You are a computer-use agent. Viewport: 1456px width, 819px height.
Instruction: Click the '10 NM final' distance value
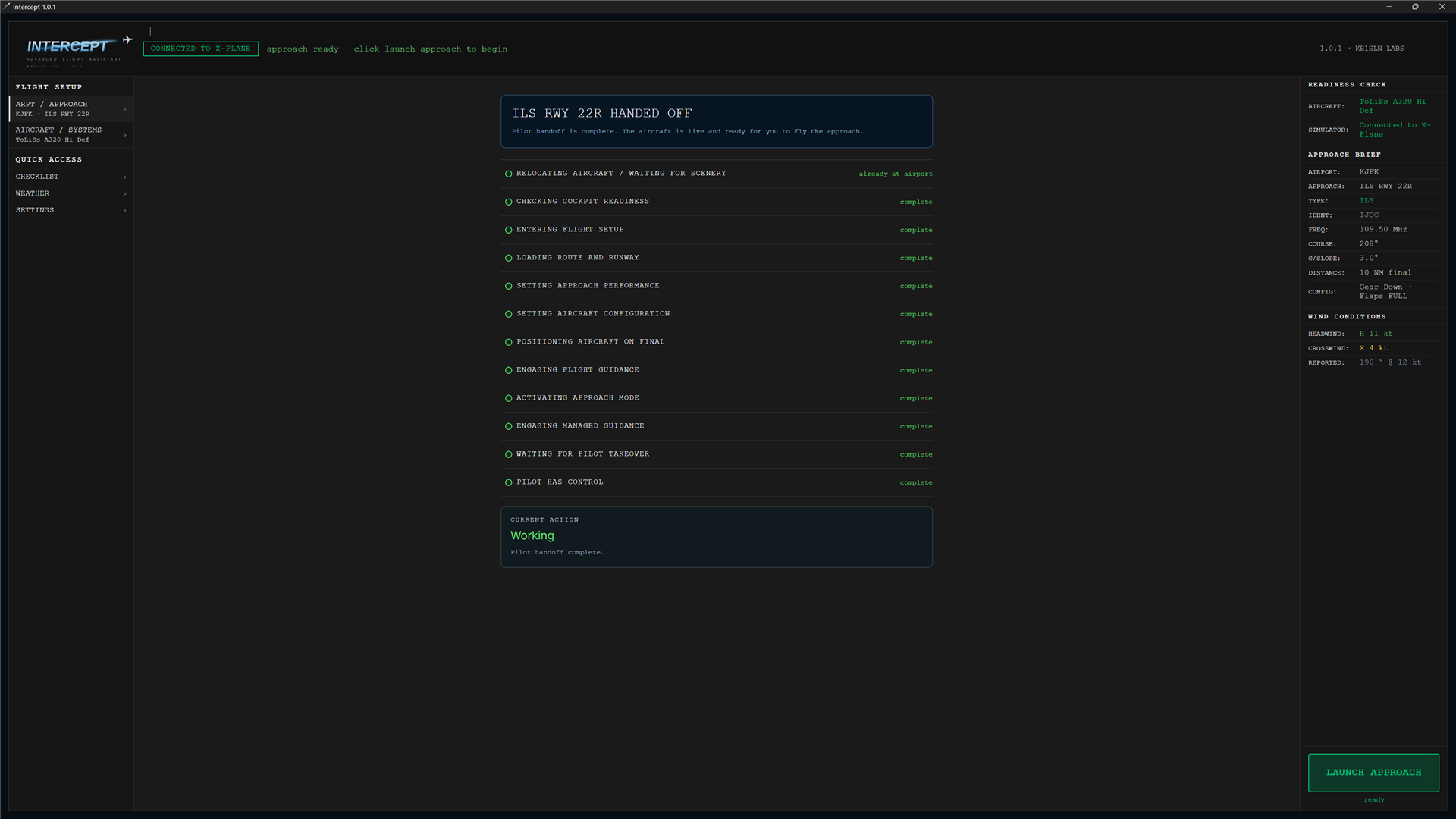click(1385, 272)
